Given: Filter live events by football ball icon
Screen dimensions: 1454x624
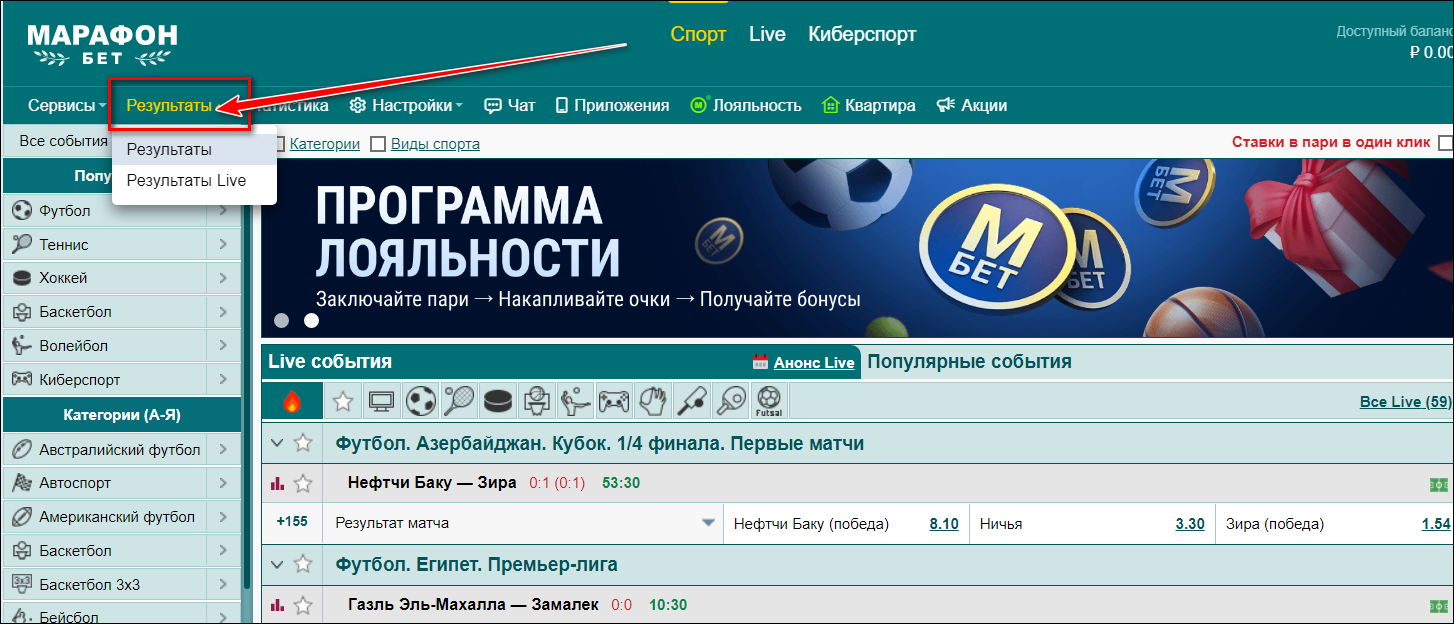Looking at the screenshot, I should (x=419, y=401).
